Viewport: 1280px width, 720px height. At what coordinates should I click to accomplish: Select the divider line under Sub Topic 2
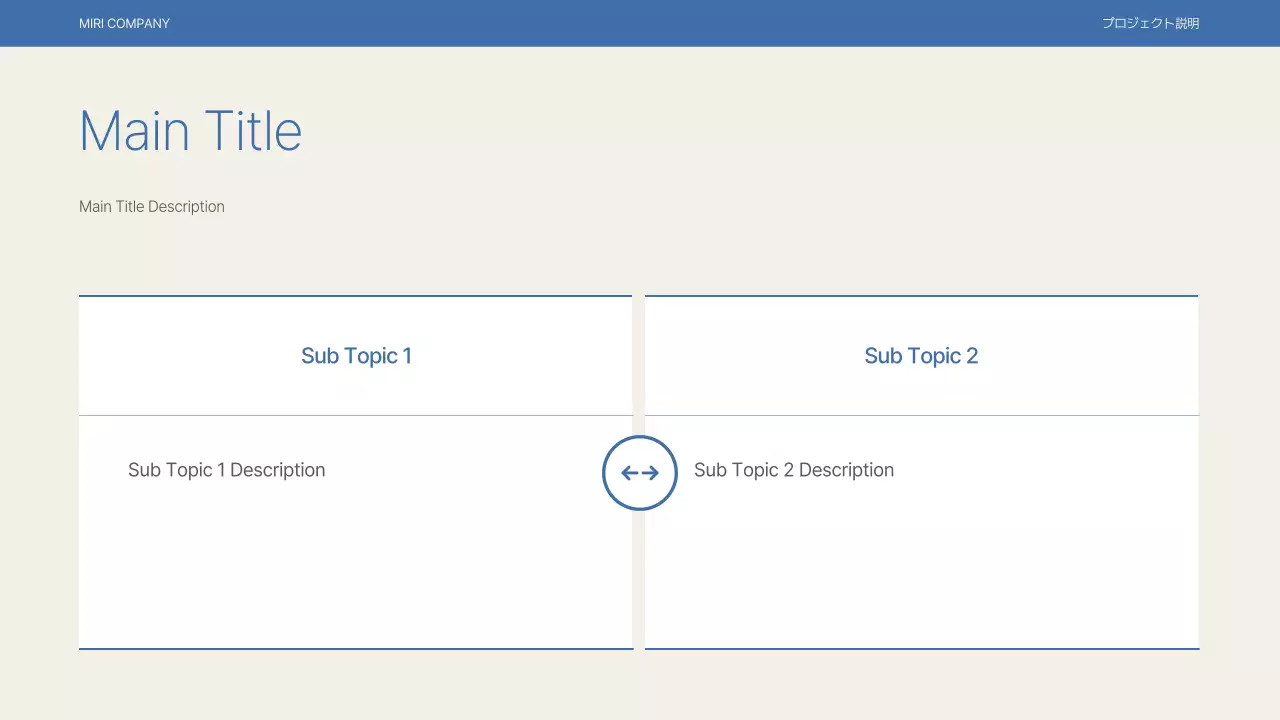pos(921,415)
